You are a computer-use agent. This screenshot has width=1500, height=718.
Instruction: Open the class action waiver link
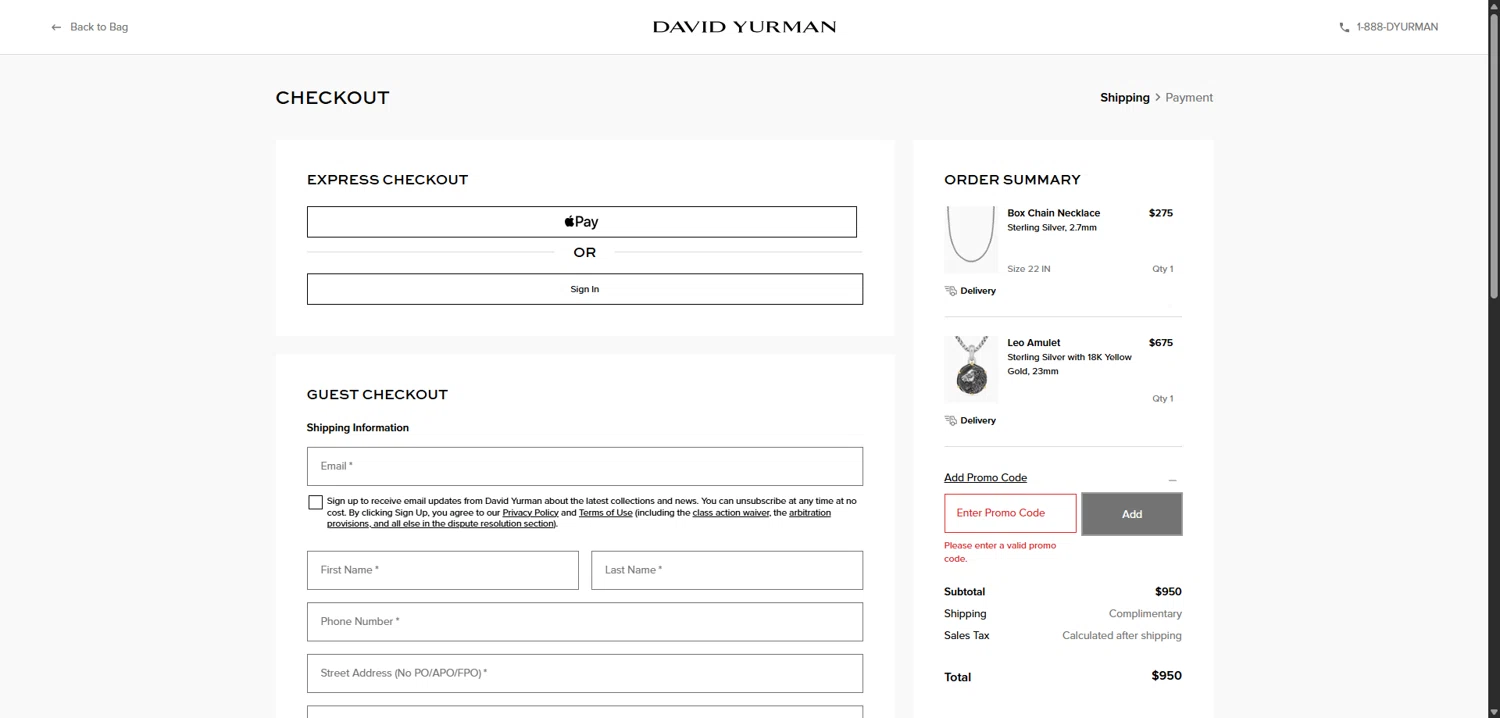[x=731, y=513]
